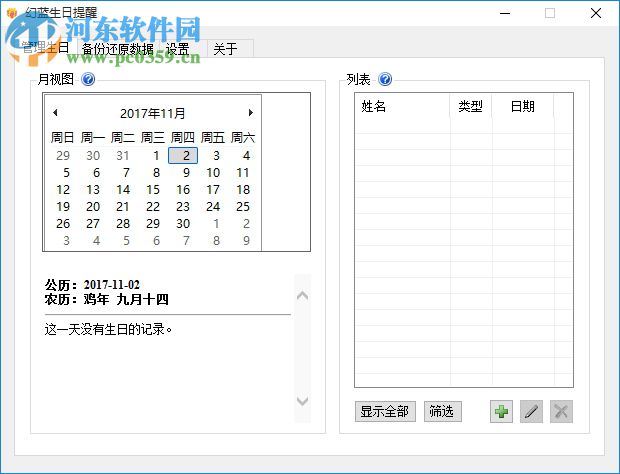This screenshot has height=474, width=620.
Task: Select grayed October 30 in the calendar
Action: pyautogui.click(x=93, y=156)
